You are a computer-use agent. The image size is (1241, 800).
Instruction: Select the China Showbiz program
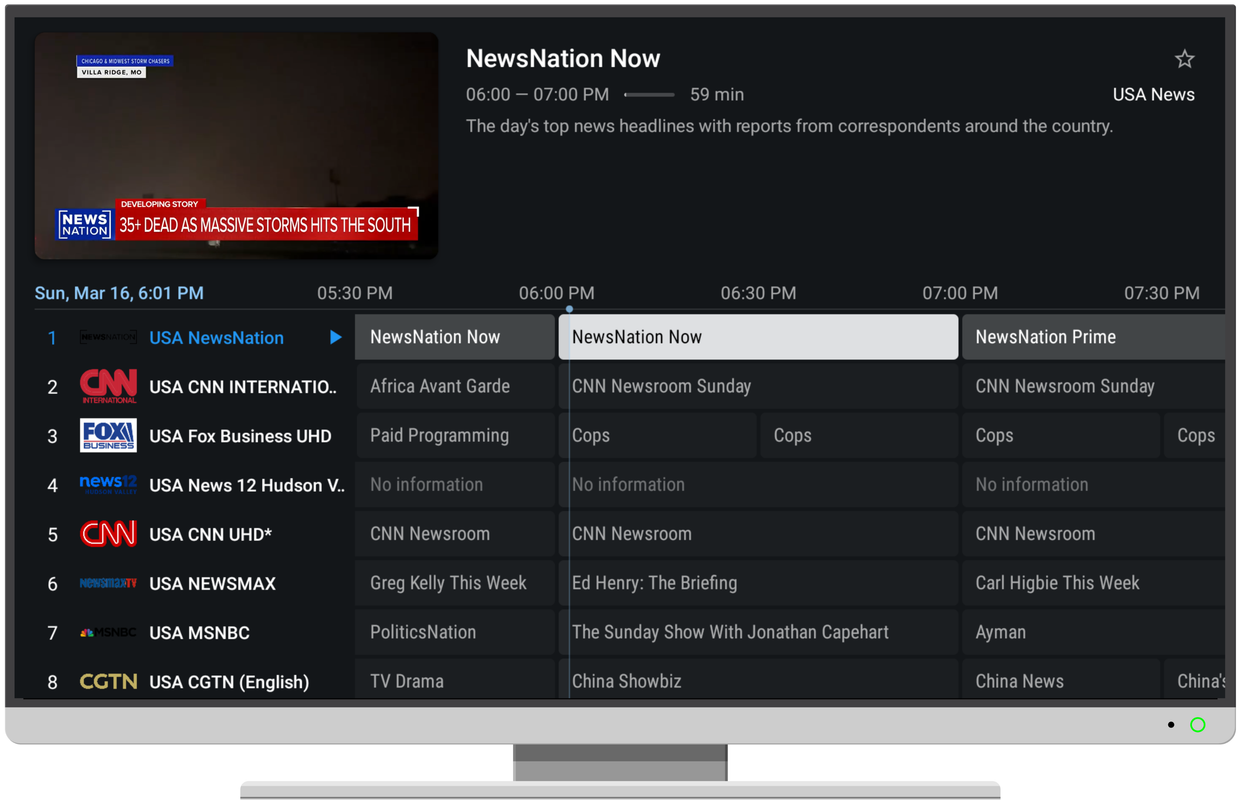click(758, 680)
